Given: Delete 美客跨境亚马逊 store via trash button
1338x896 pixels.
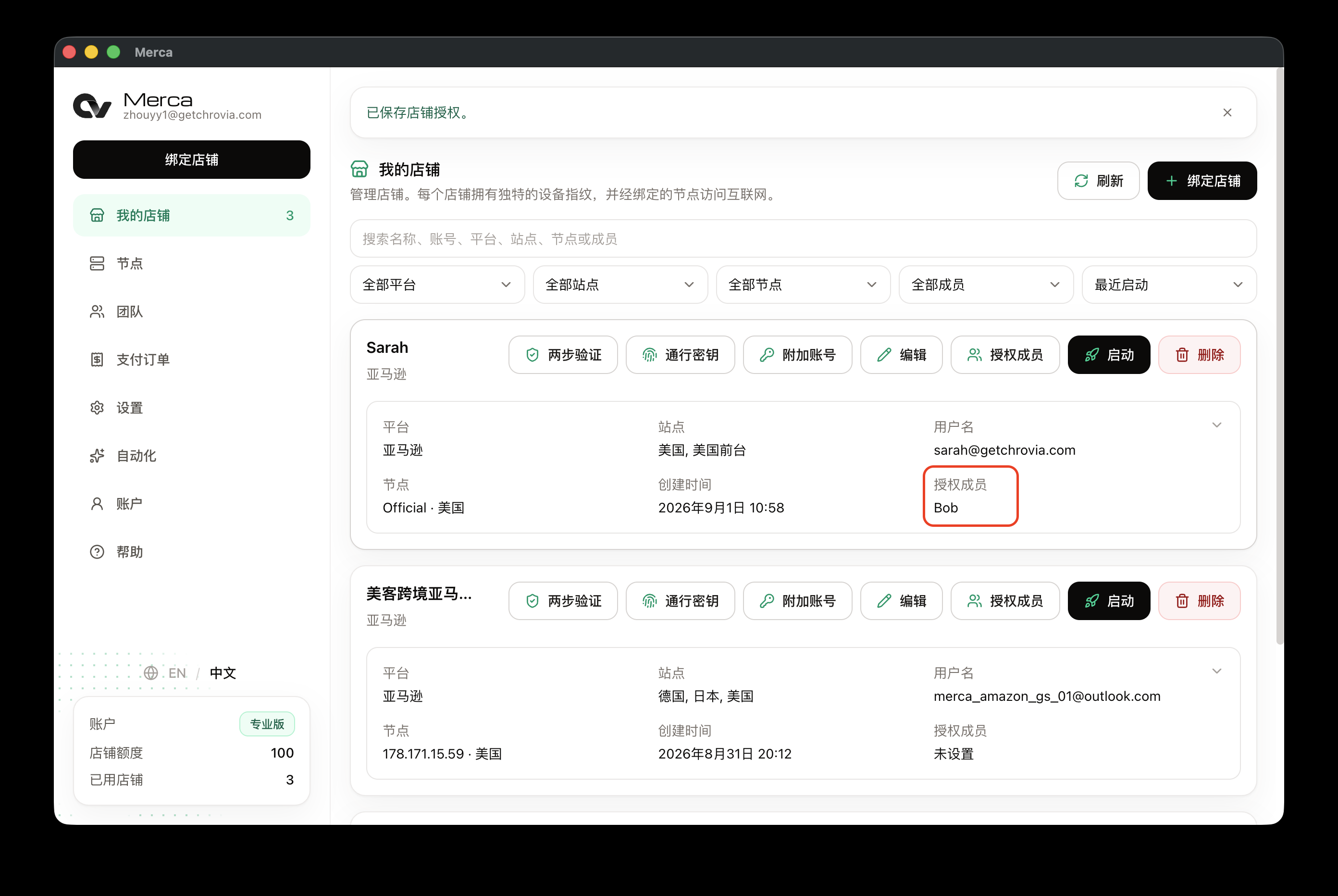Looking at the screenshot, I should [1199, 600].
